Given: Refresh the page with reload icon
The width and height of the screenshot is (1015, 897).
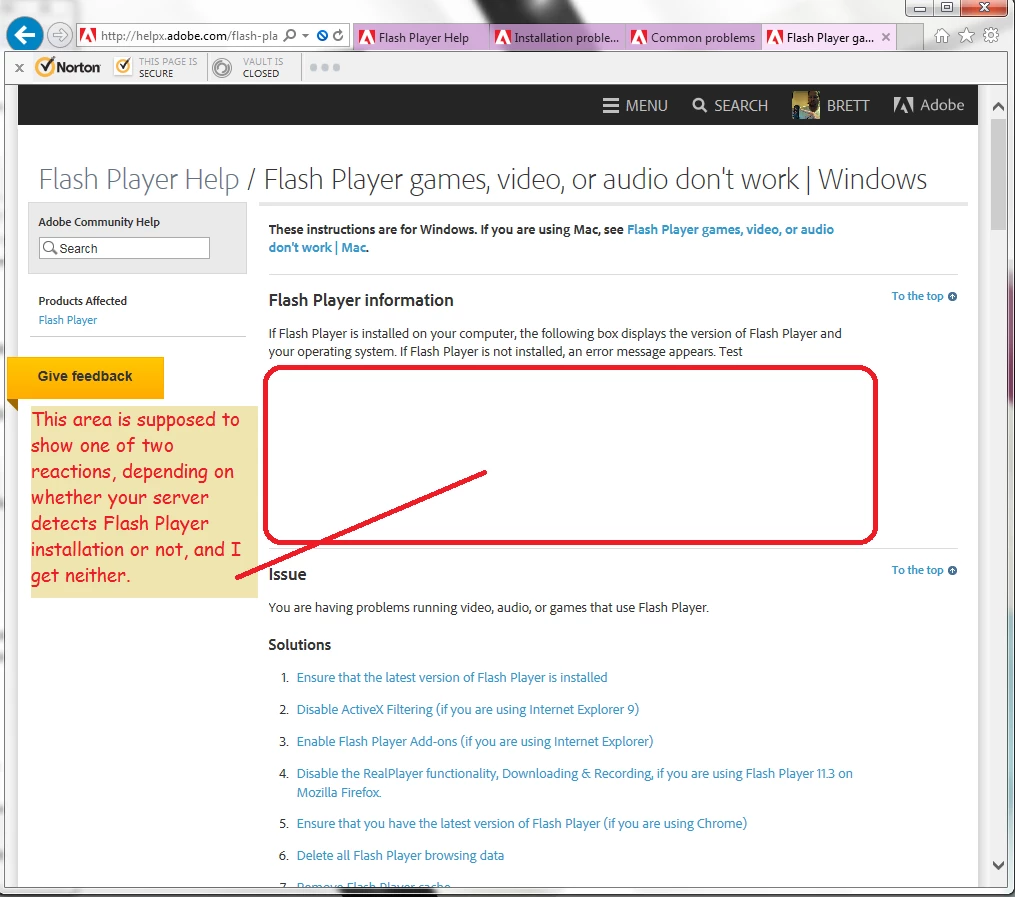Looking at the screenshot, I should pos(338,36).
